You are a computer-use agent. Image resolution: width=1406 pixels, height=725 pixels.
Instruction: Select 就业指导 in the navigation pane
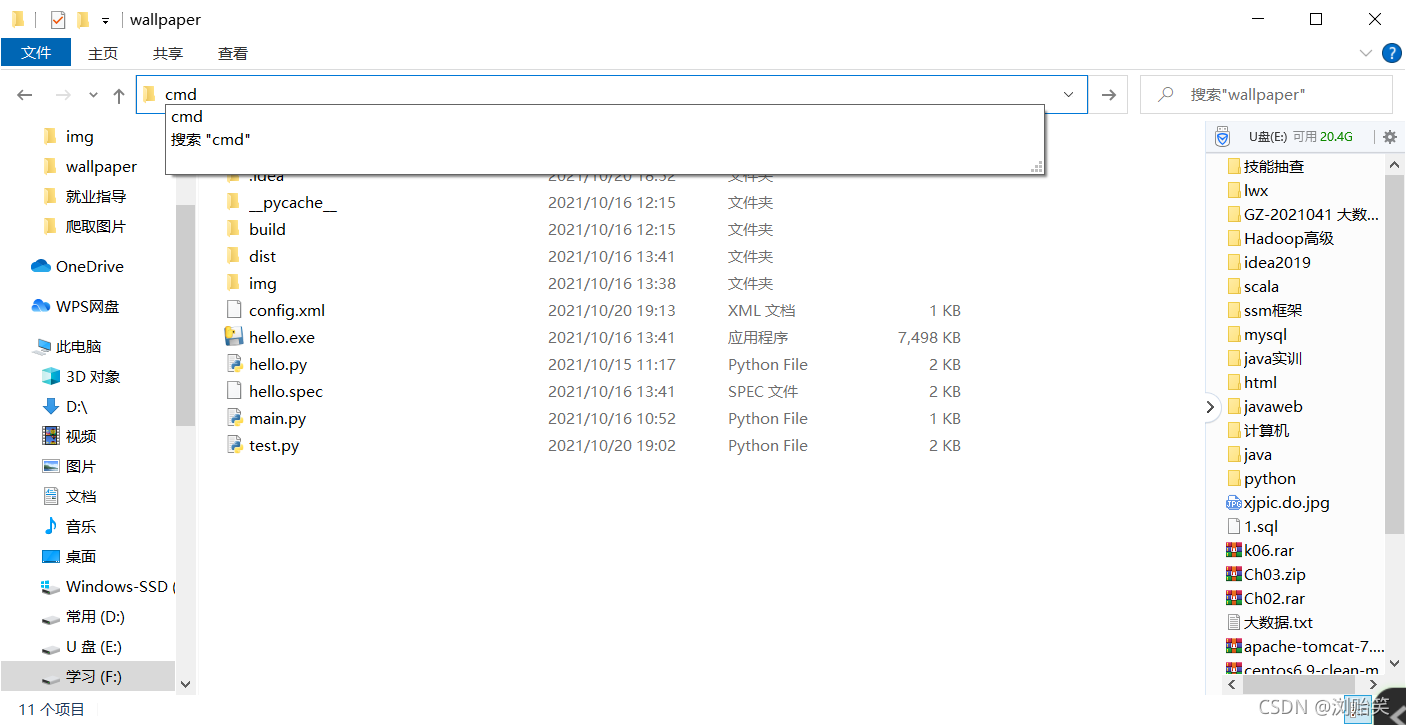pyautogui.click(x=96, y=196)
